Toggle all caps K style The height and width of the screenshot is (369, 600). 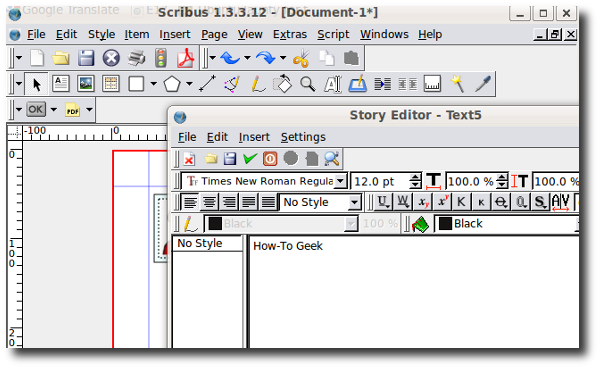click(461, 202)
